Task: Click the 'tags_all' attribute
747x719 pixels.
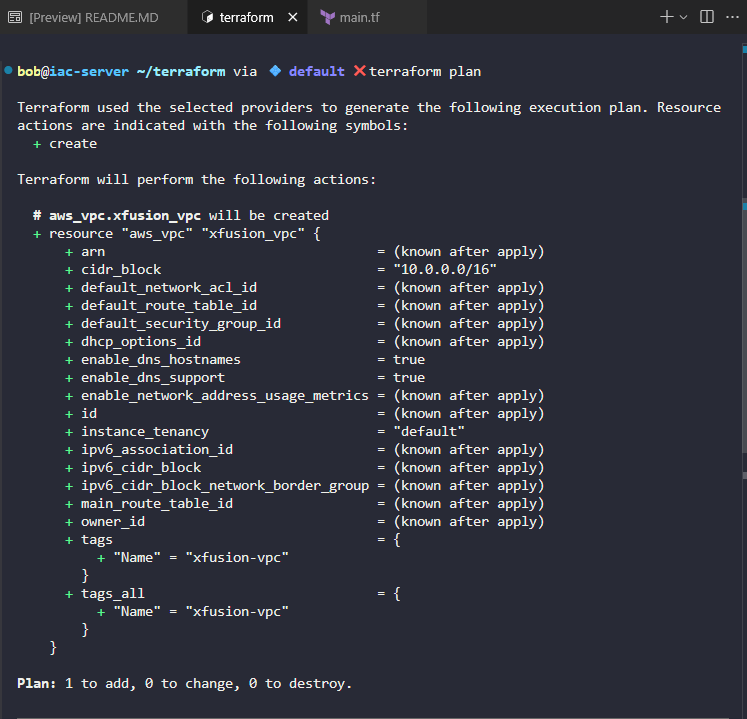Action: 112,594
